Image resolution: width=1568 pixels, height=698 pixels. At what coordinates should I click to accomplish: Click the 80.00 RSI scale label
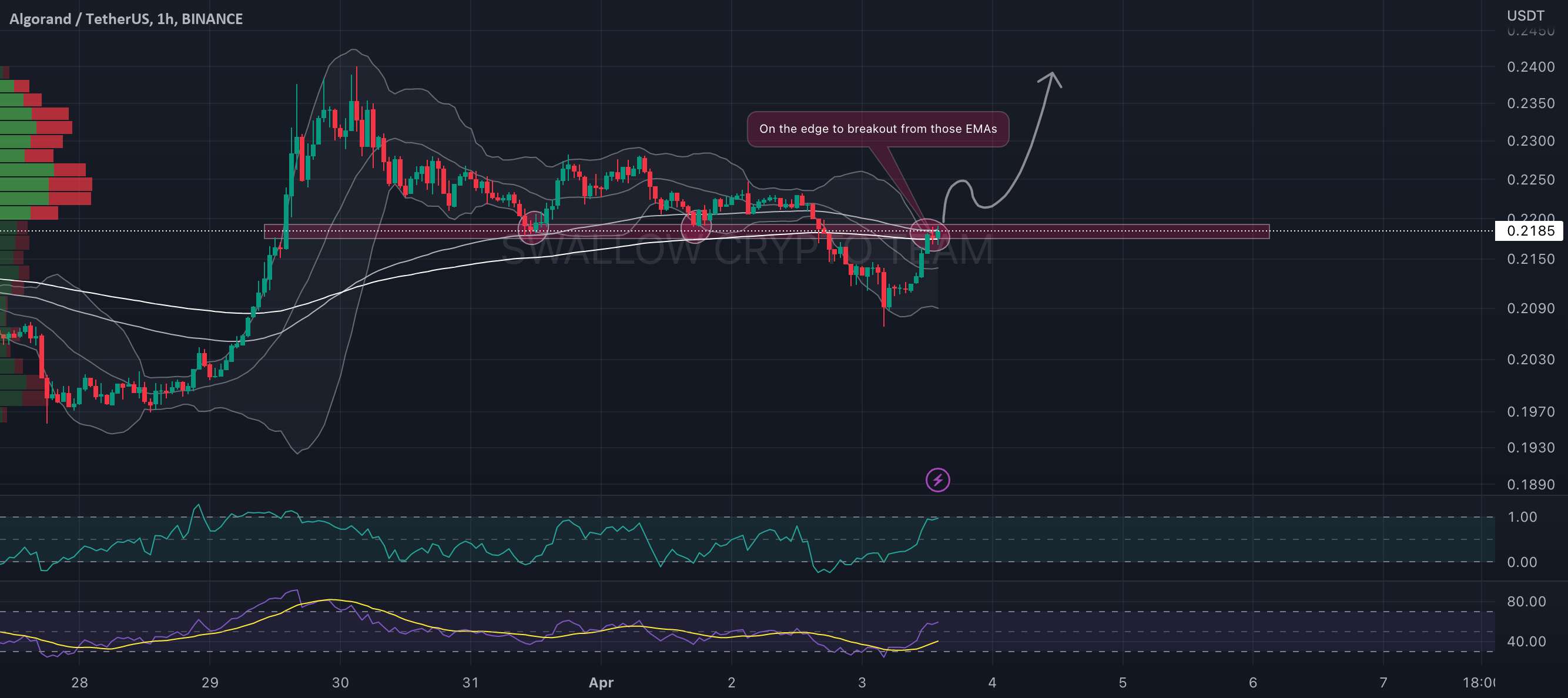click(x=1526, y=602)
